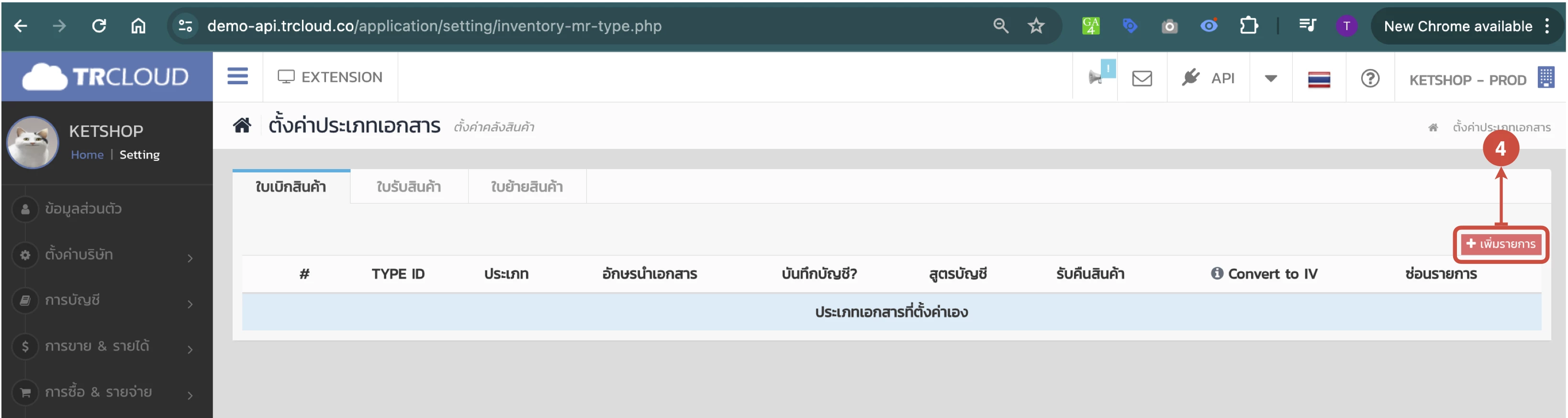Bookmark this page with star icon

1035,26
